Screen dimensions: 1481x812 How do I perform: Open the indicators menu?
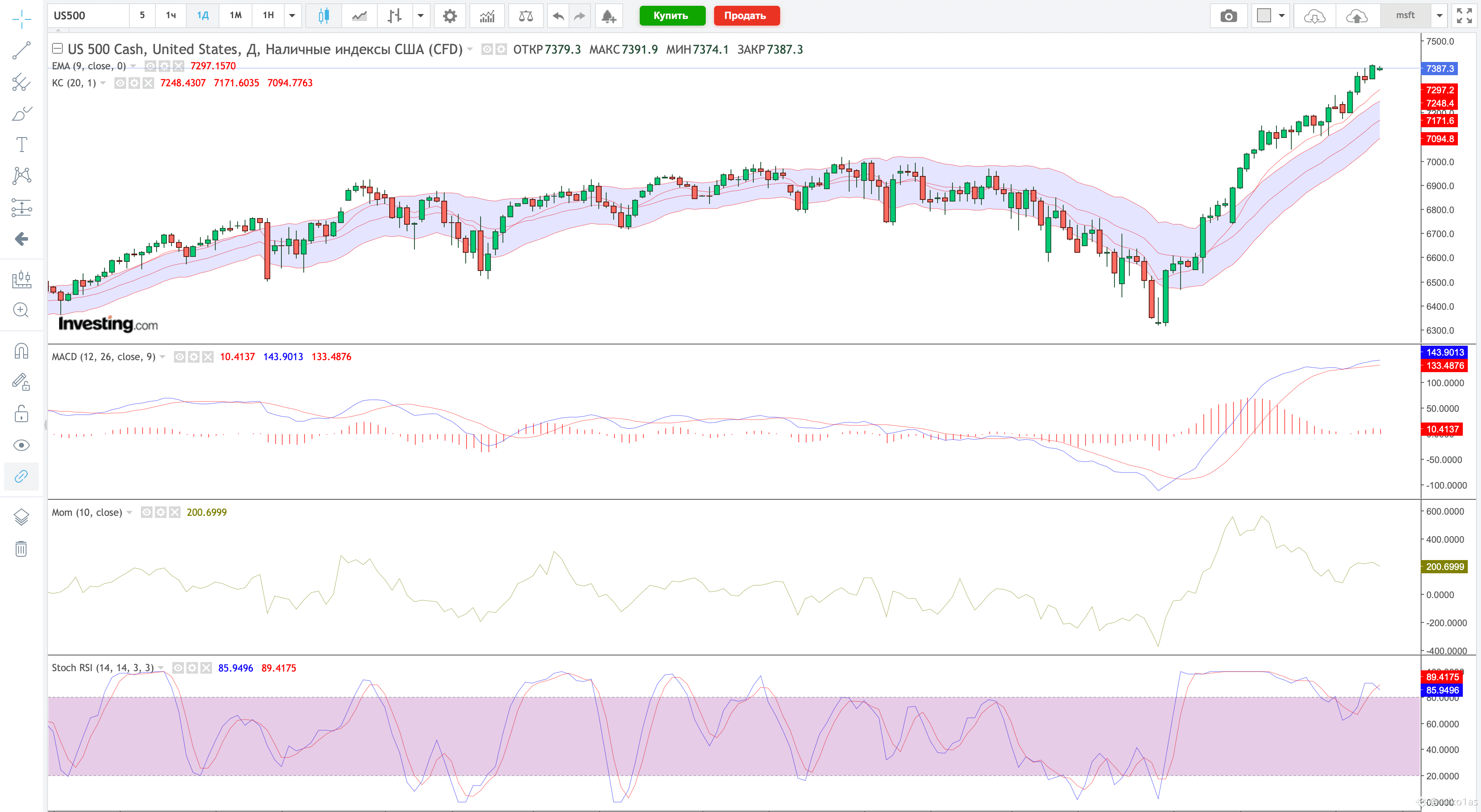(x=487, y=16)
